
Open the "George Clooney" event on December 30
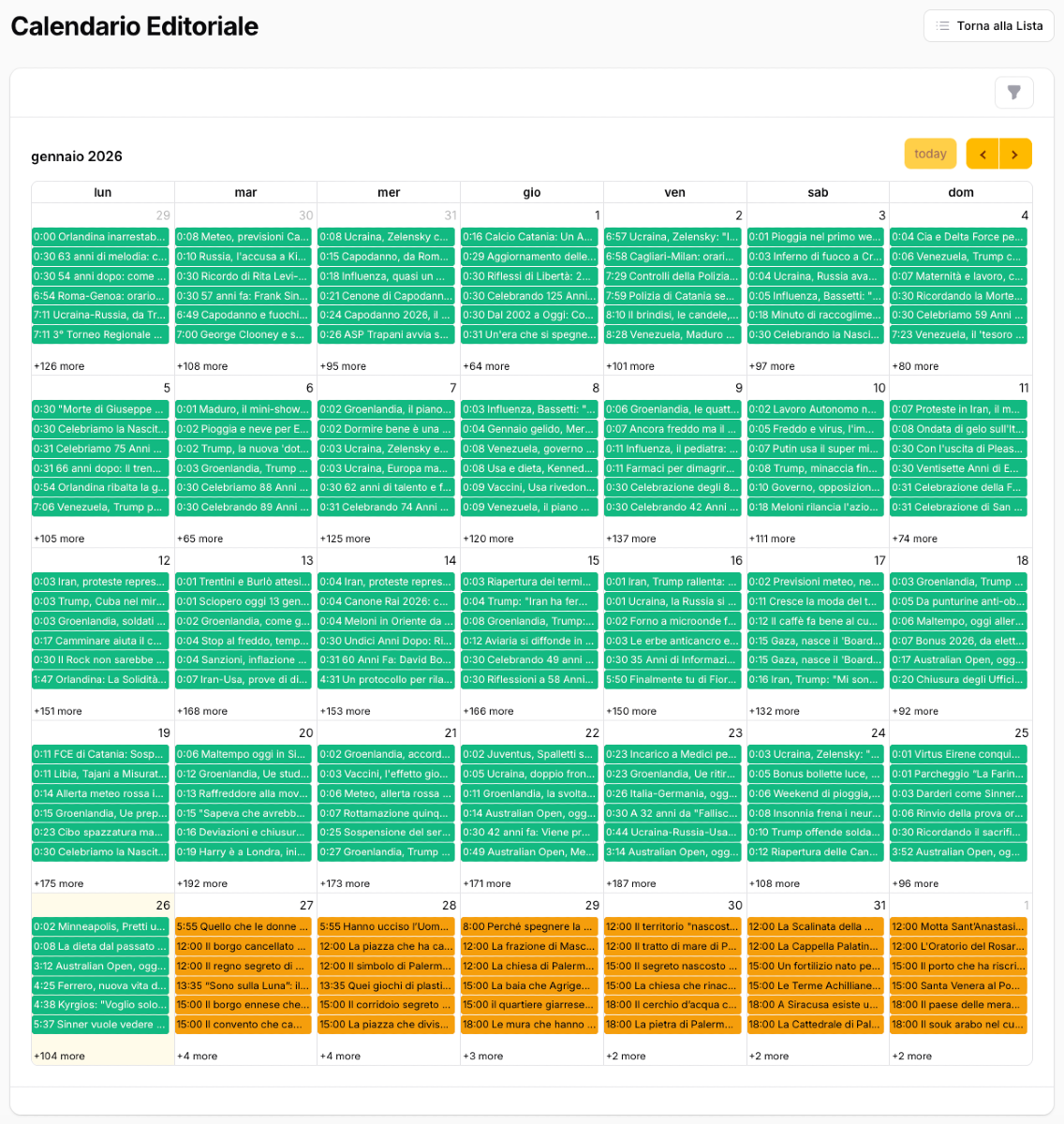[244, 334]
